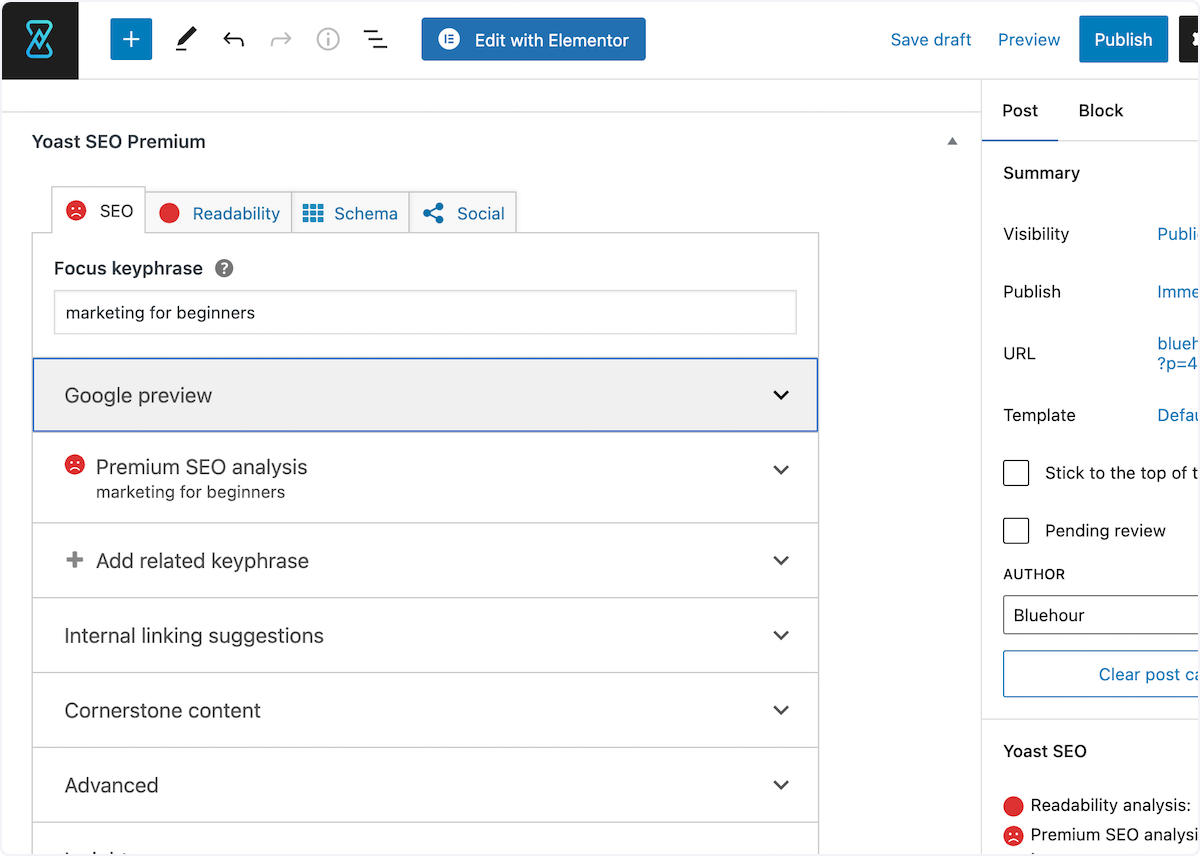Collapse the Yoast SEO Premium metabox
The width and height of the screenshot is (1200, 856).
coord(952,142)
